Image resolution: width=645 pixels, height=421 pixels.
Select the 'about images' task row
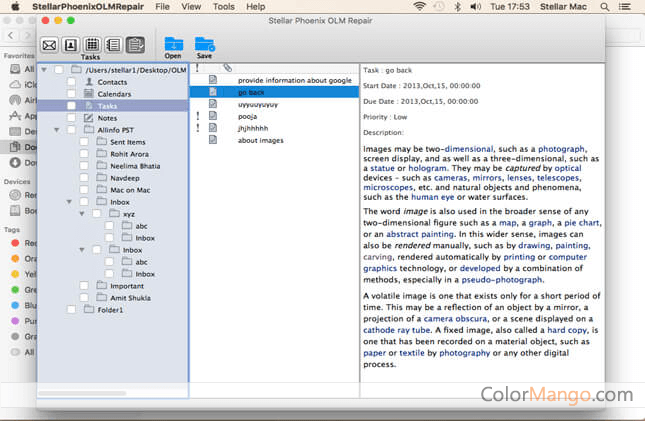click(260, 140)
